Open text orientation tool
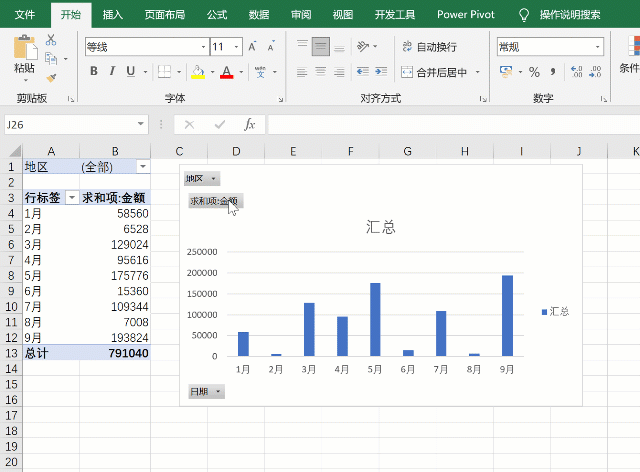Image resolution: width=640 pixels, height=472 pixels. (363, 46)
